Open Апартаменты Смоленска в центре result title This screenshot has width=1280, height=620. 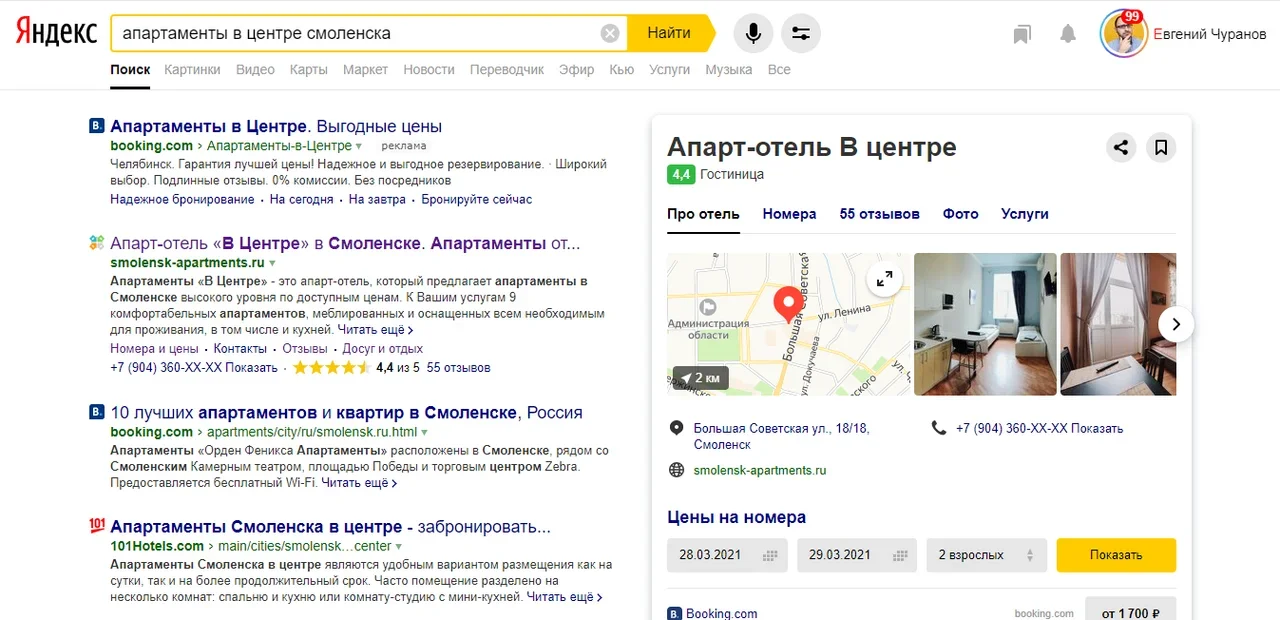pyautogui.click(x=330, y=526)
